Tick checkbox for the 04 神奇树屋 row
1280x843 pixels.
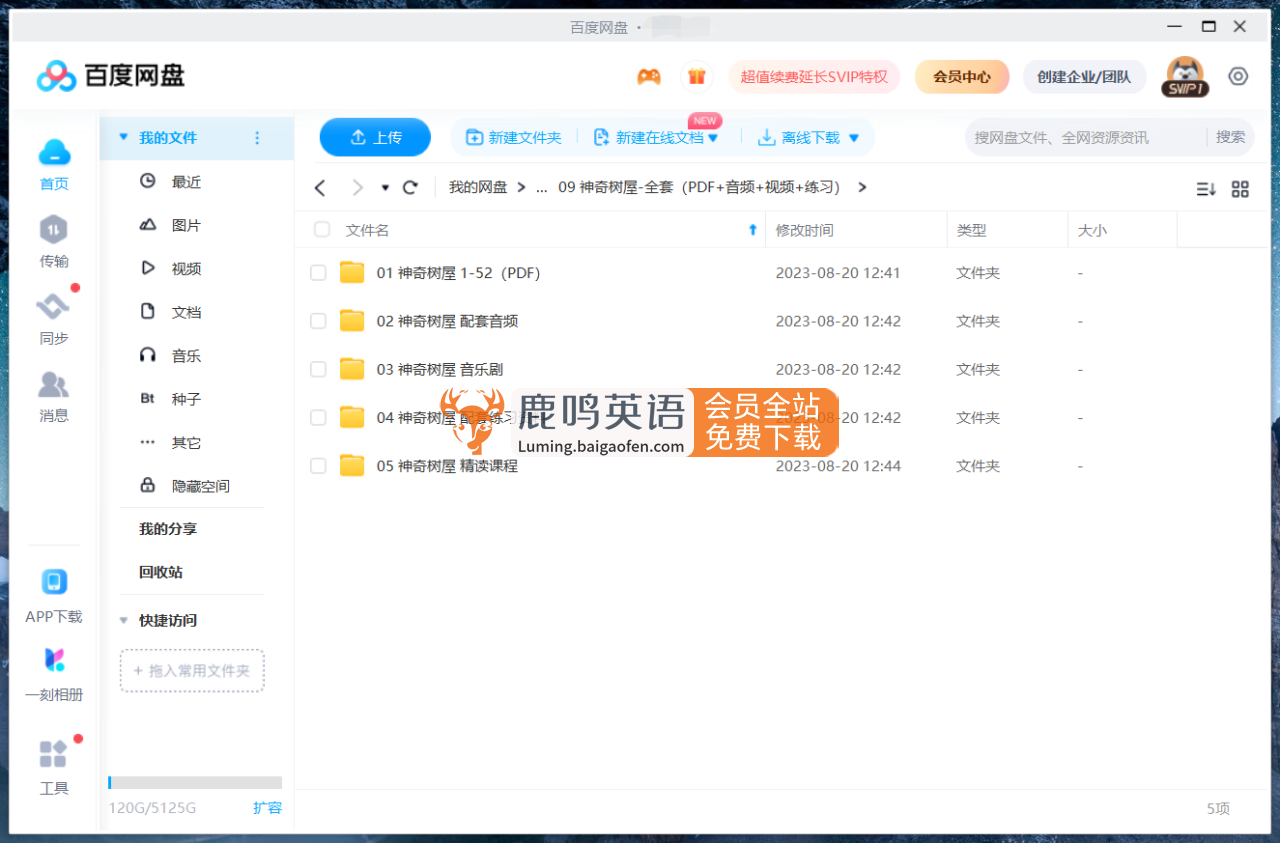coord(318,417)
